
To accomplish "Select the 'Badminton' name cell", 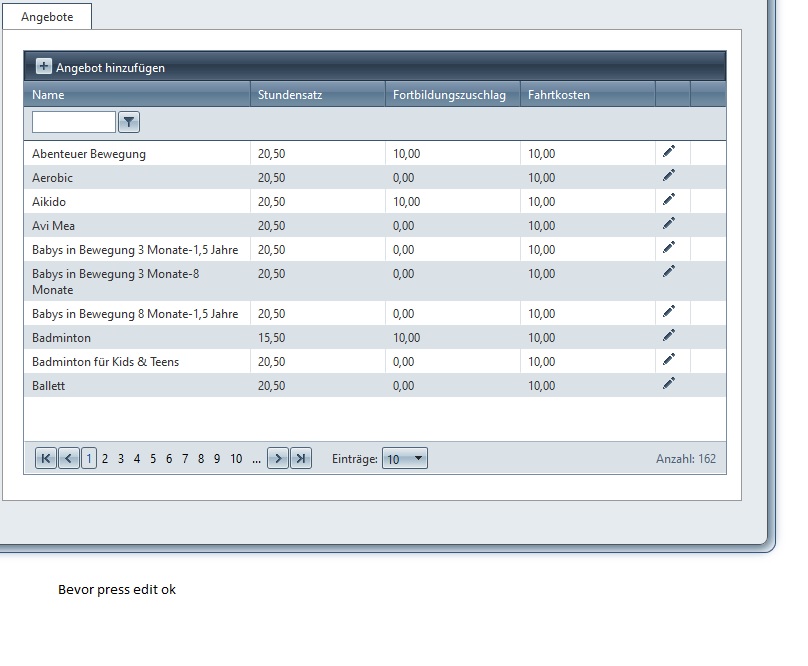I will [137, 337].
